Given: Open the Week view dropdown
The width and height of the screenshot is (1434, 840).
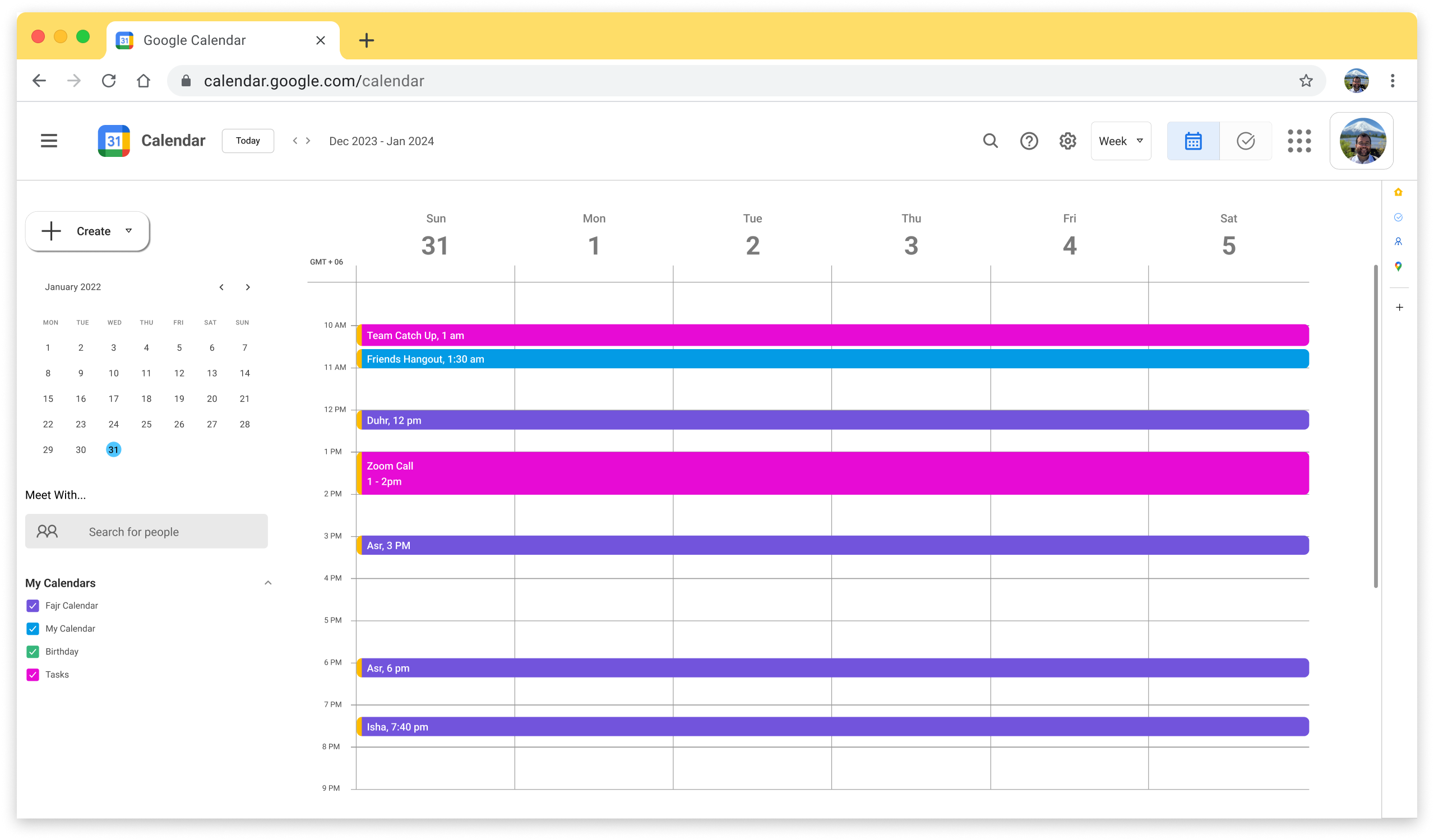Looking at the screenshot, I should coord(1121,141).
